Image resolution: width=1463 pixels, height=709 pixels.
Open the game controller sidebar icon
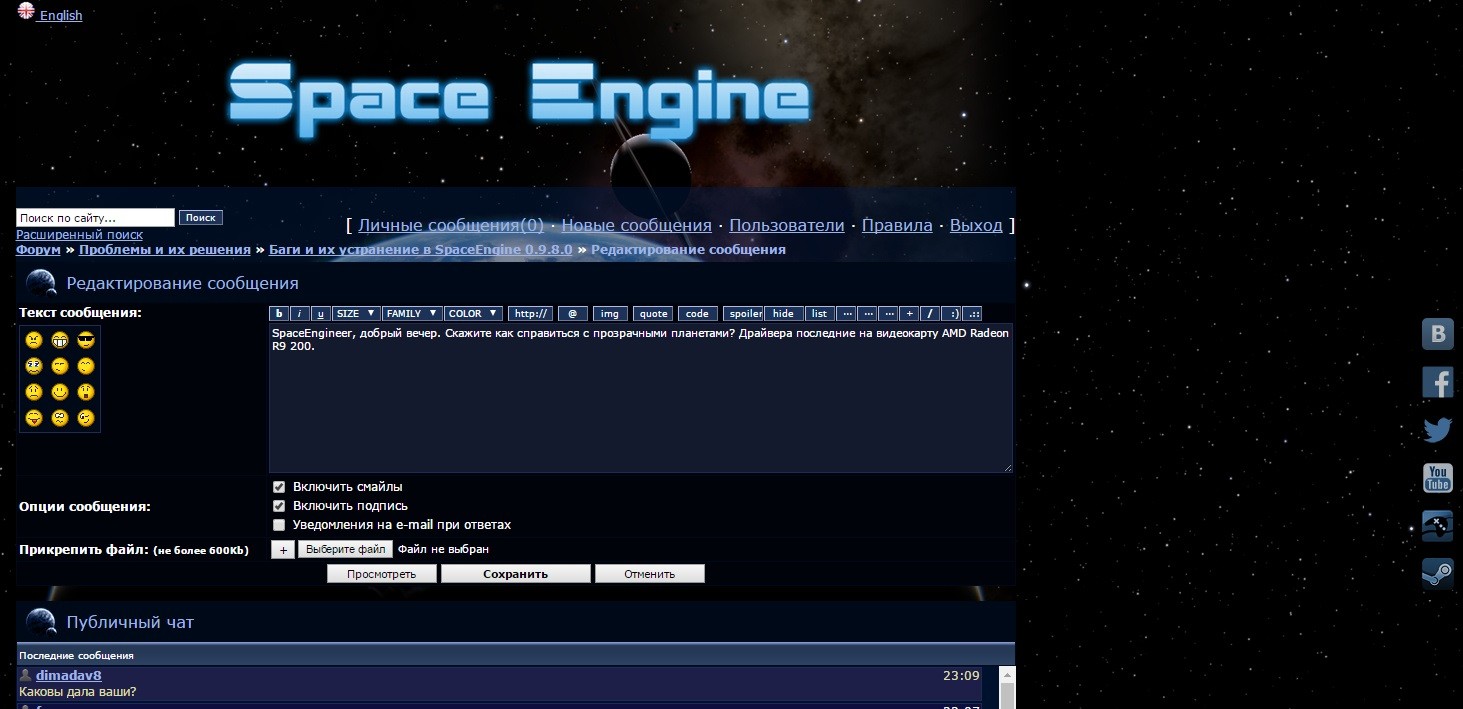(1438, 526)
